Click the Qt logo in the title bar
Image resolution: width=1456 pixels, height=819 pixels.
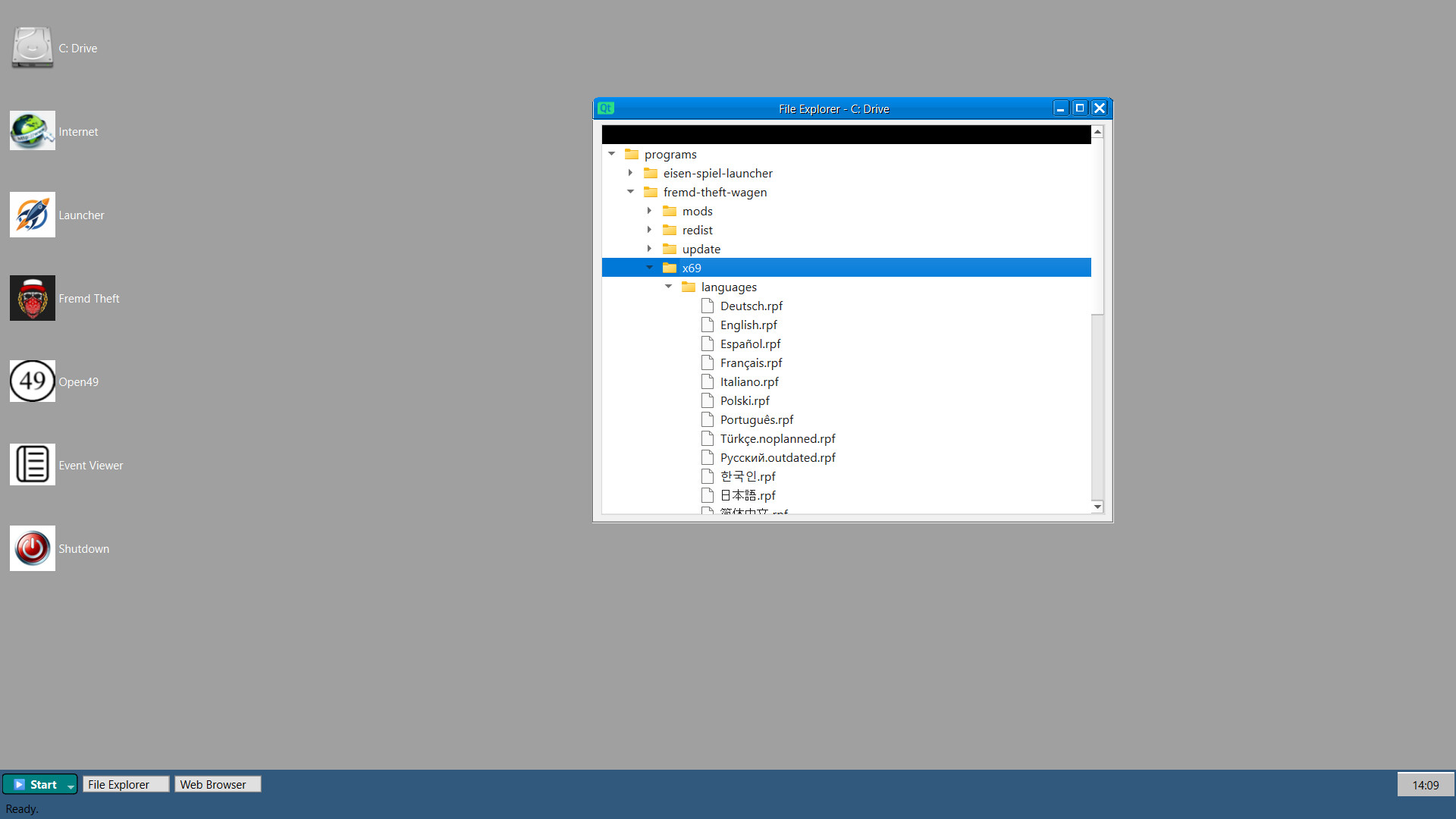(606, 108)
